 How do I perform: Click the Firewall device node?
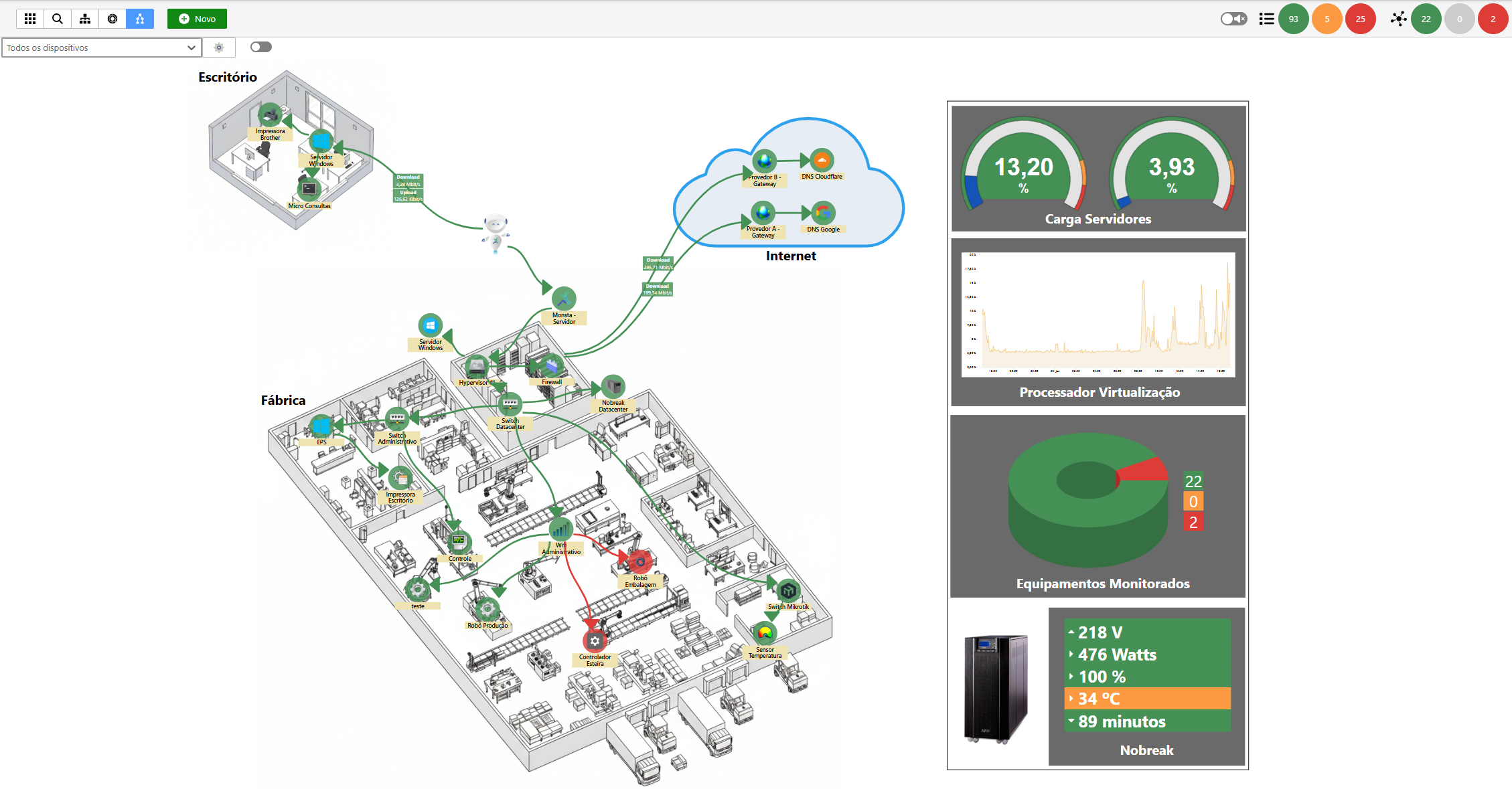coord(552,367)
